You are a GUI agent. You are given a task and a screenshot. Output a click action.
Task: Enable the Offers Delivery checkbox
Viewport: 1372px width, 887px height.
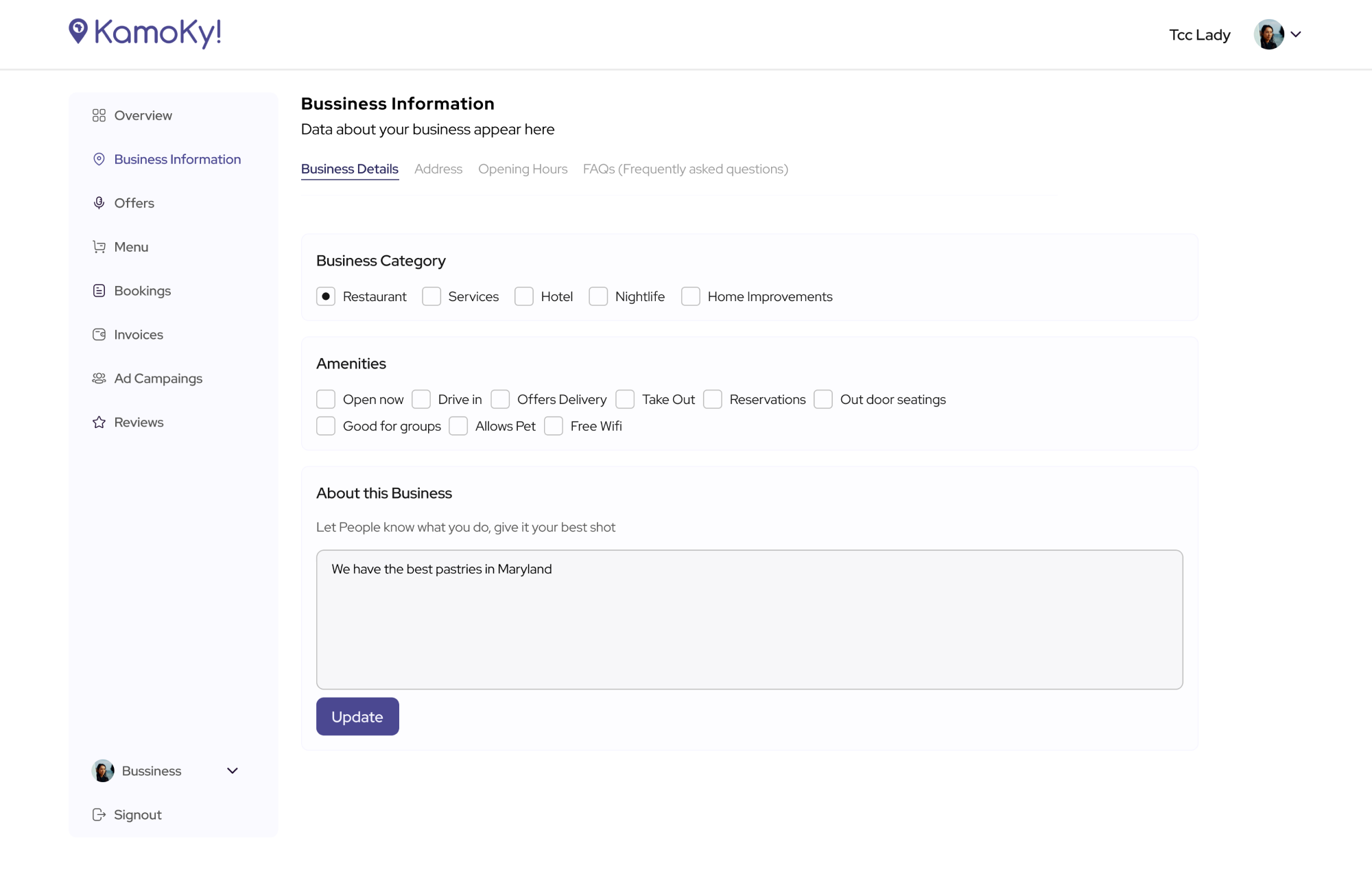pos(500,399)
